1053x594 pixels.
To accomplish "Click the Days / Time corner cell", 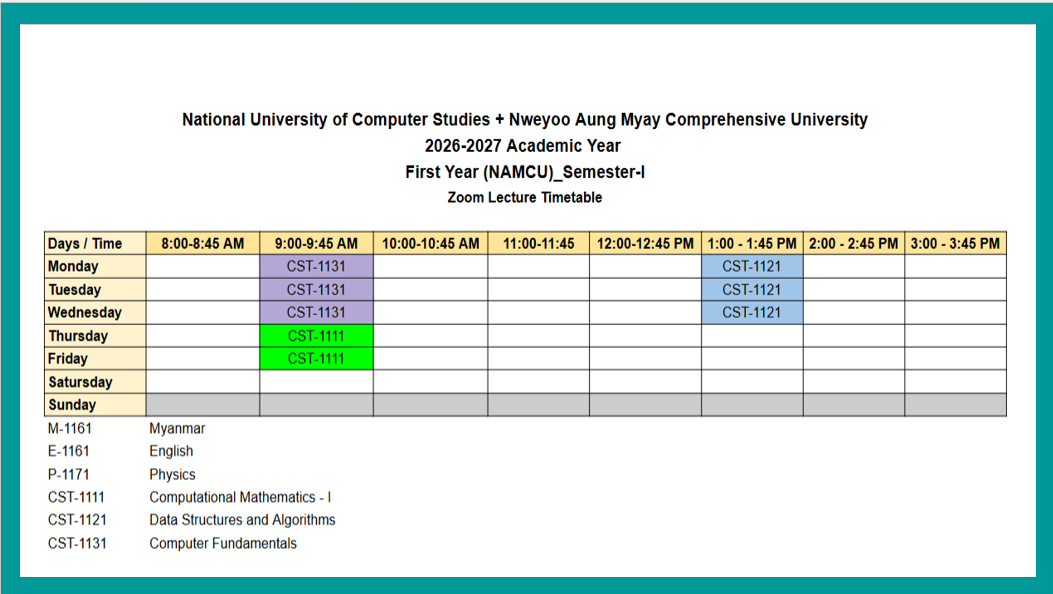I will [95, 244].
